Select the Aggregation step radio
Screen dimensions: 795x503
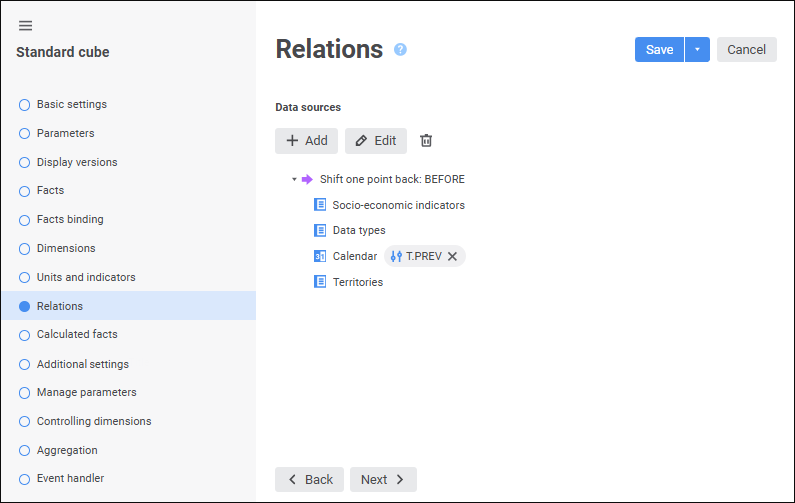(24, 450)
